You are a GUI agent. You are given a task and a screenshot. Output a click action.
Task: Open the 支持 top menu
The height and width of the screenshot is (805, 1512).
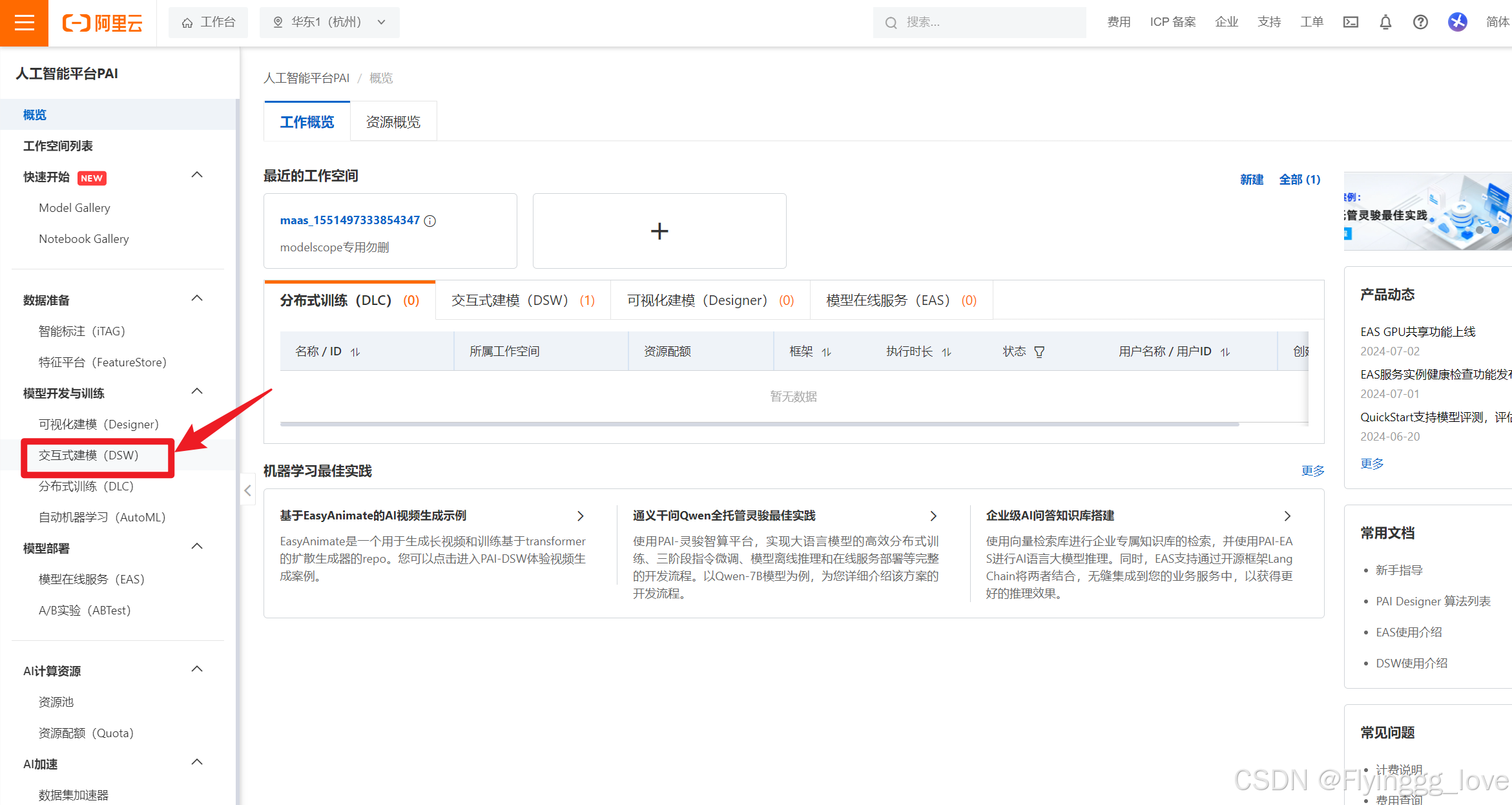(1269, 22)
